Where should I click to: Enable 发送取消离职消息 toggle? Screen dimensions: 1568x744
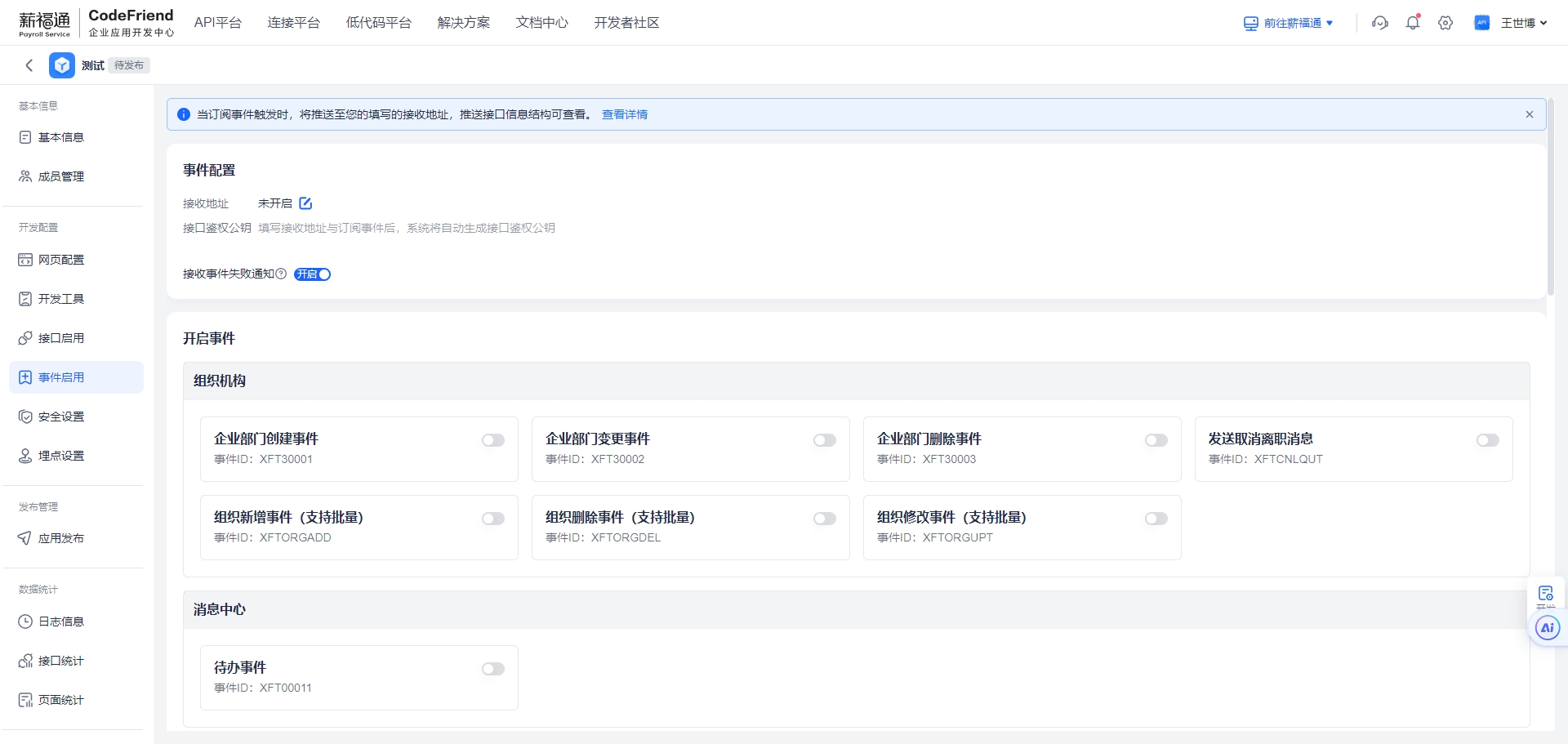click(x=1488, y=440)
